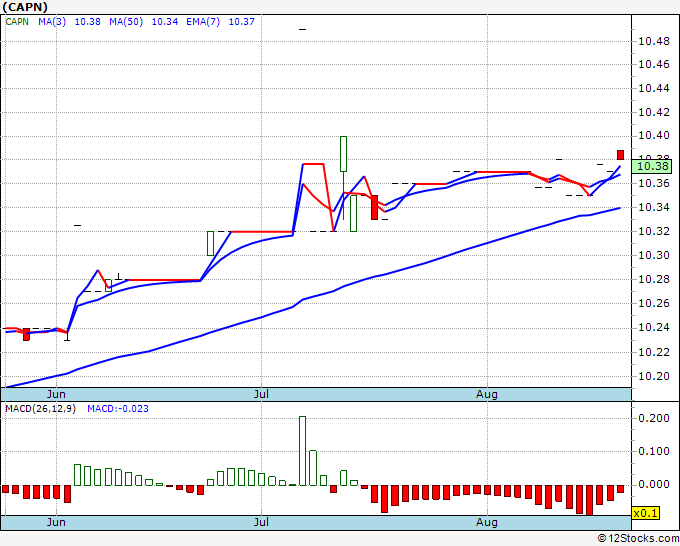
Task: Click the 10.24 price axis label
Action: pos(654,327)
